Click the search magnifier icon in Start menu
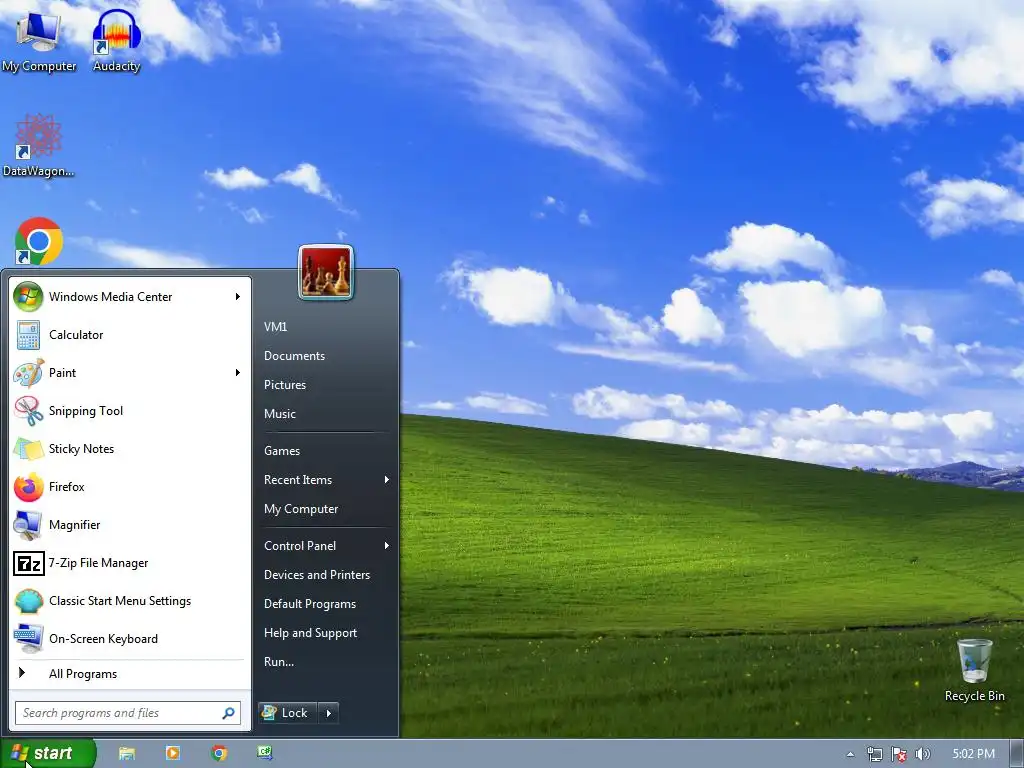This screenshot has height=768, width=1024. pos(228,713)
